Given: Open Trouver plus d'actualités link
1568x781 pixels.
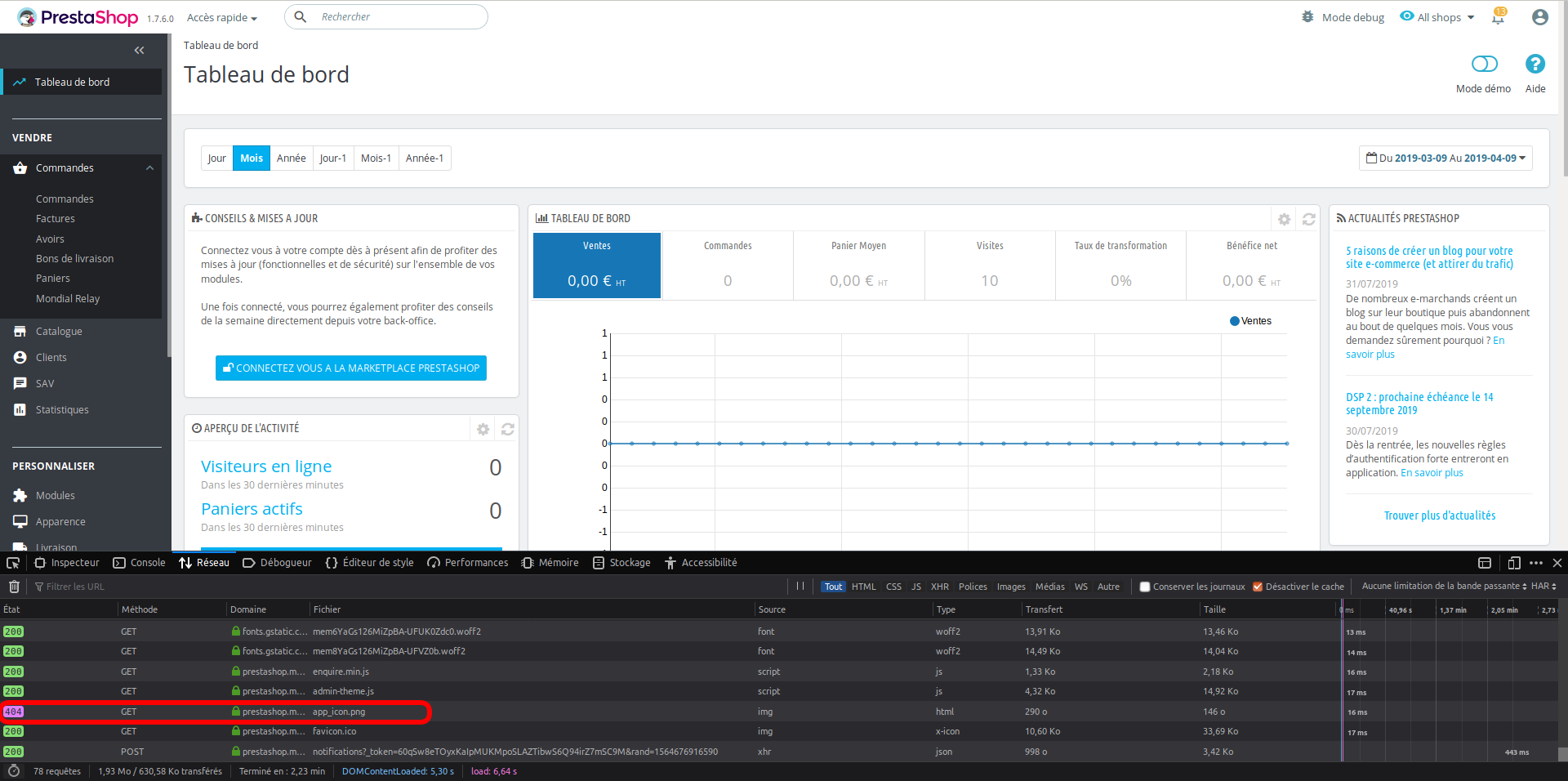Looking at the screenshot, I should point(1440,515).
